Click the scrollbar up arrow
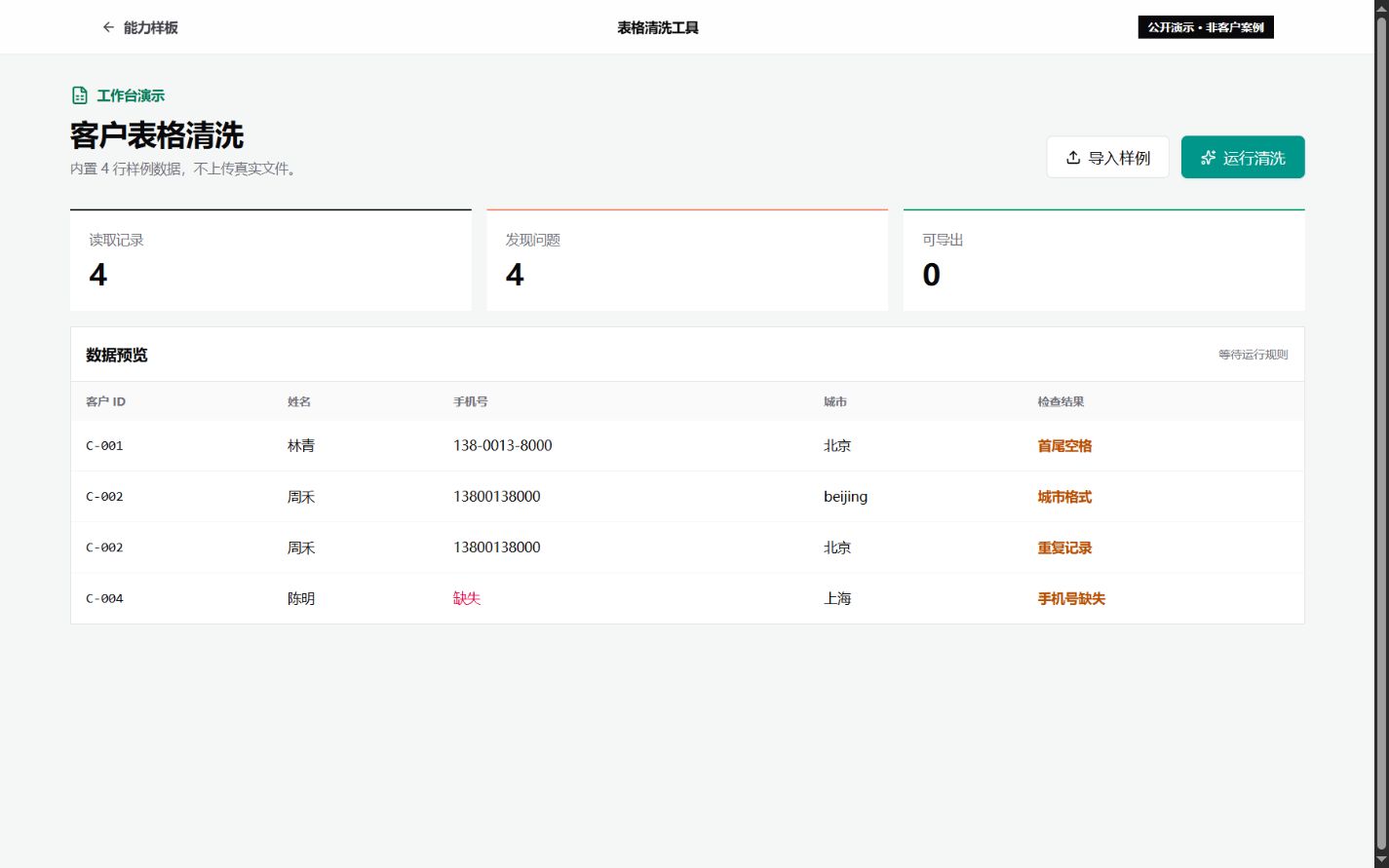The image size is (1389, 868). click(1381, 8)
